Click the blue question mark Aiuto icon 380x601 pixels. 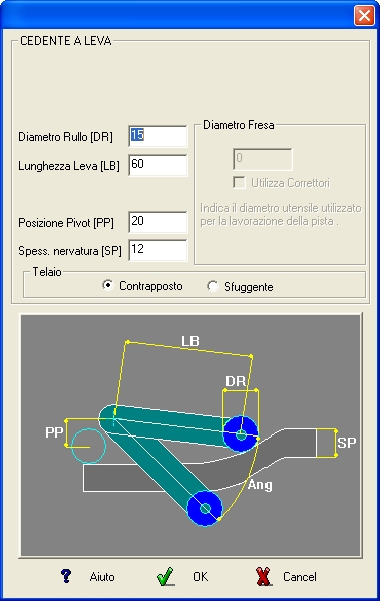[x=66, y=576]
